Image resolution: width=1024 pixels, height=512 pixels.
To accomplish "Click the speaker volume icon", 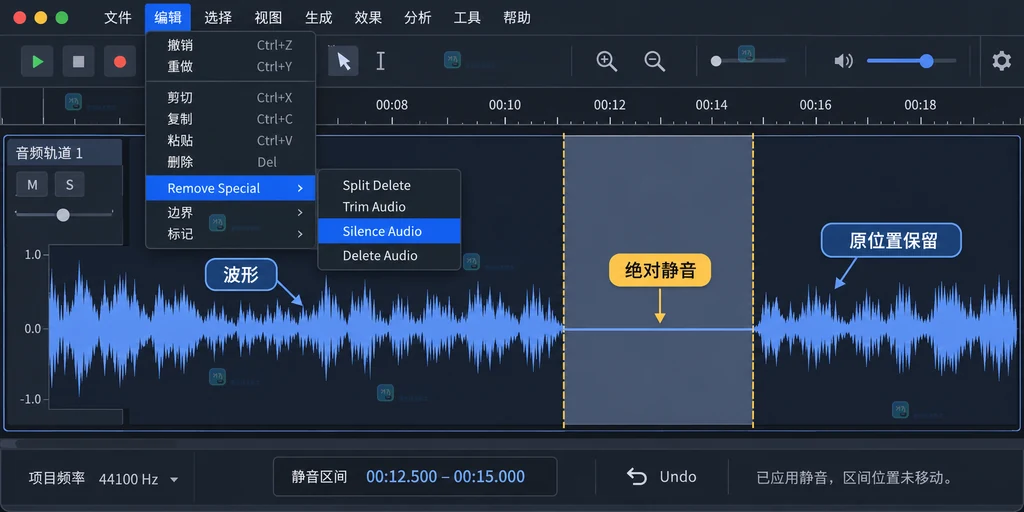I will click(843, 61).
